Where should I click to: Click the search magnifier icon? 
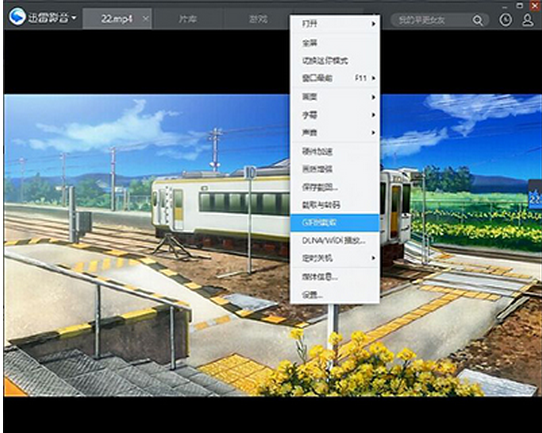pos(478,20)
